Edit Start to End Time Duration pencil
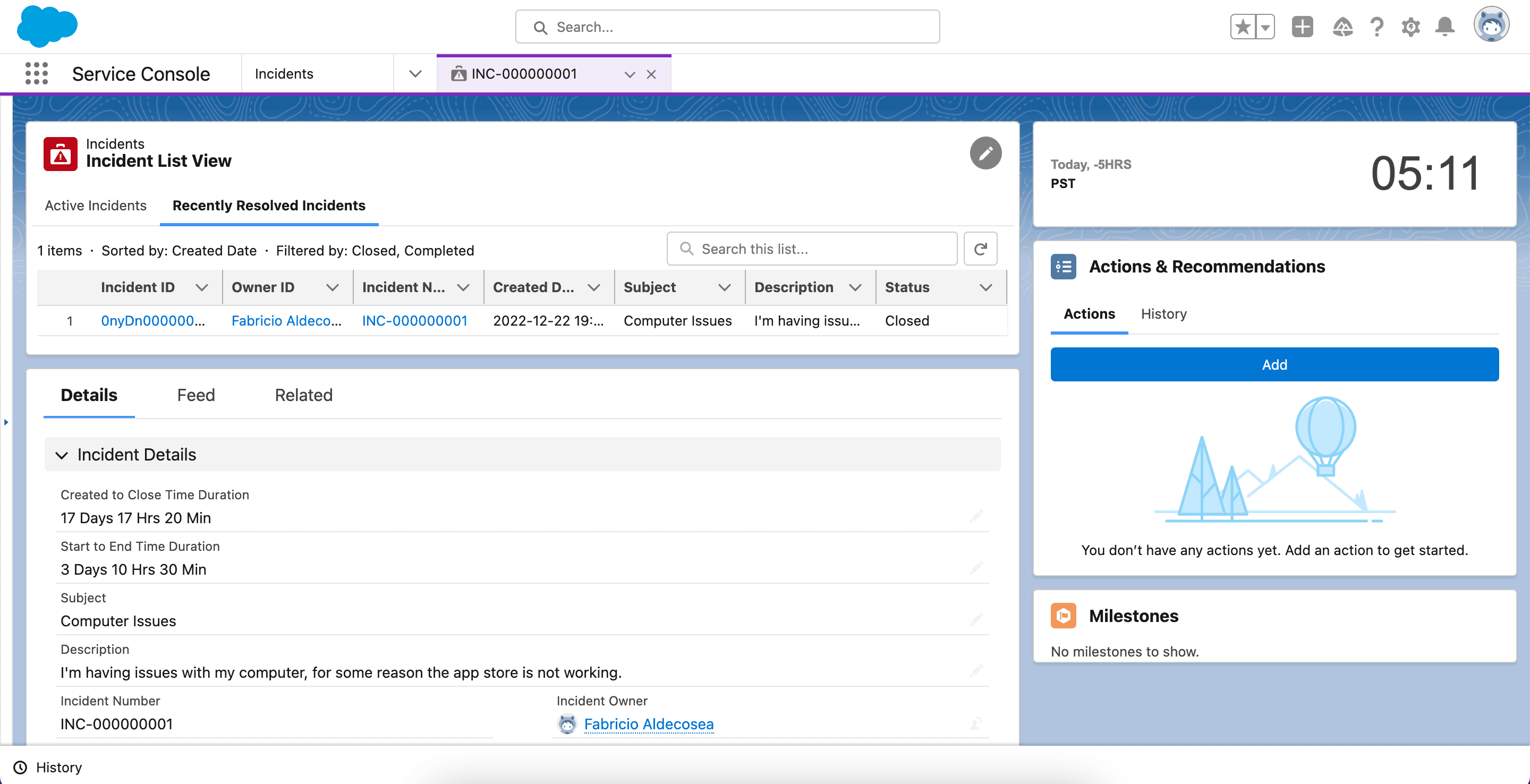Viewport: 1530px width, 784px height. point(976,568)
